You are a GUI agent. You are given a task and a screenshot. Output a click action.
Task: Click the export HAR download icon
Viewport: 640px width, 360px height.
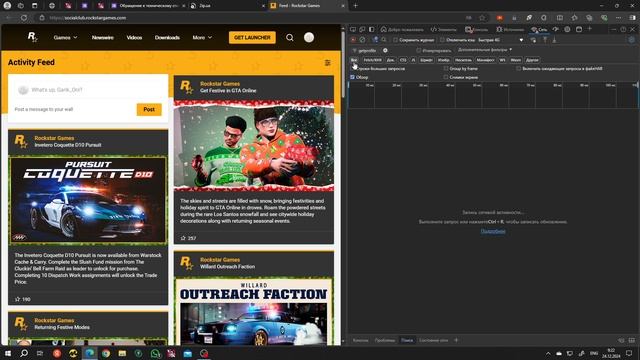point(554,40)
